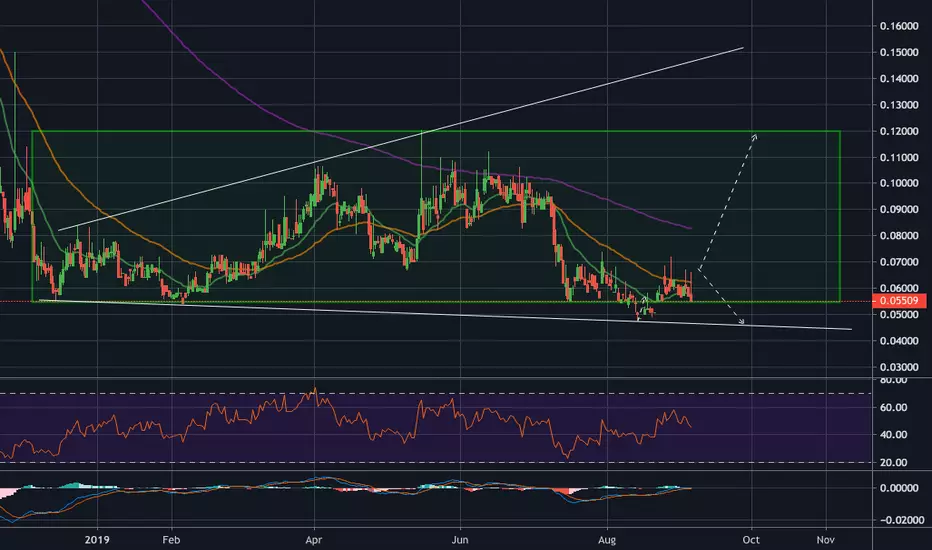Viewport: 932px width, 550px height.
Task: Click the RSI 20.00 scale label
Action: pos(893,462)
